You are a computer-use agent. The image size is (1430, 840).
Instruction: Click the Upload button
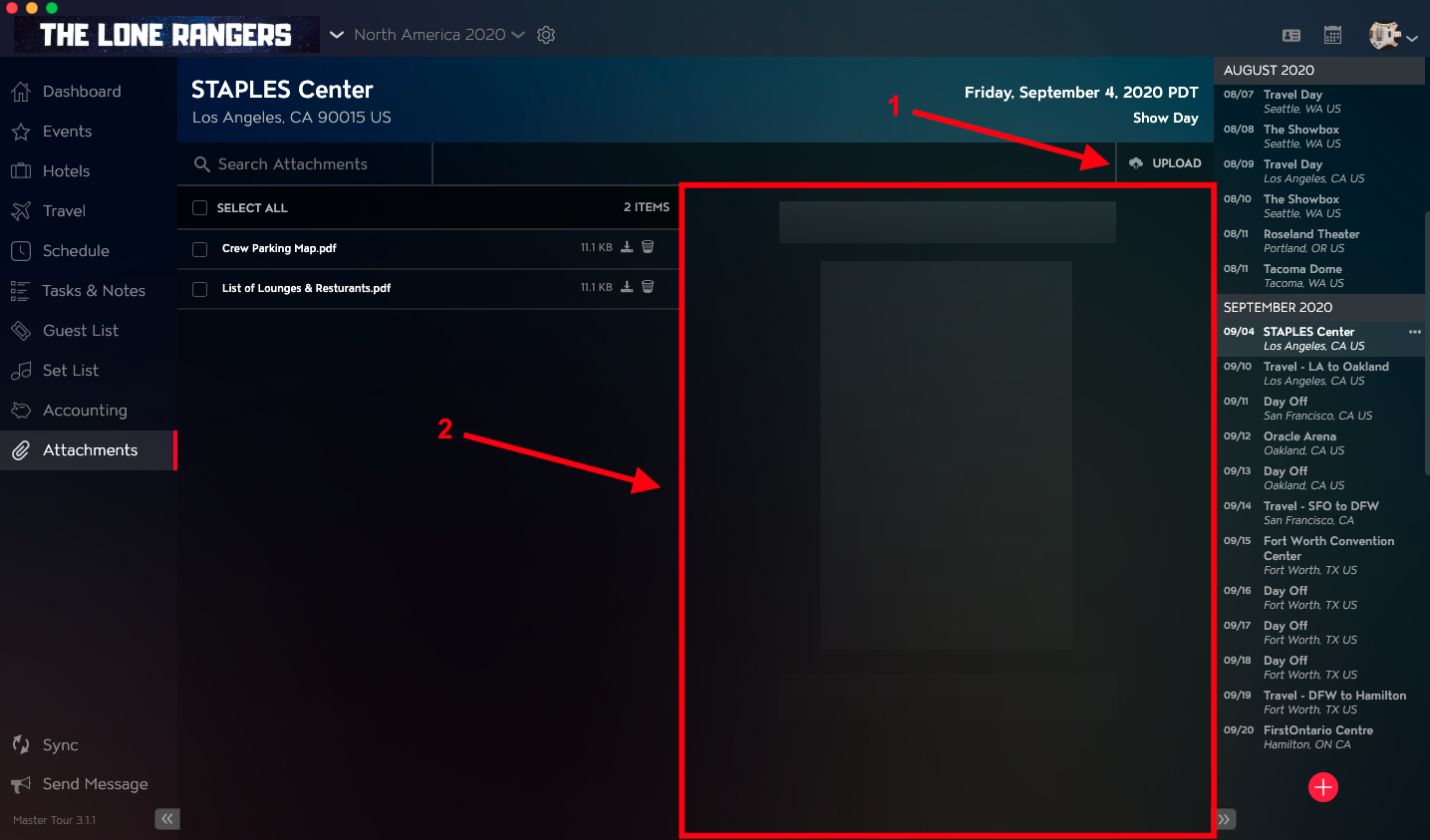[1165, 163]
